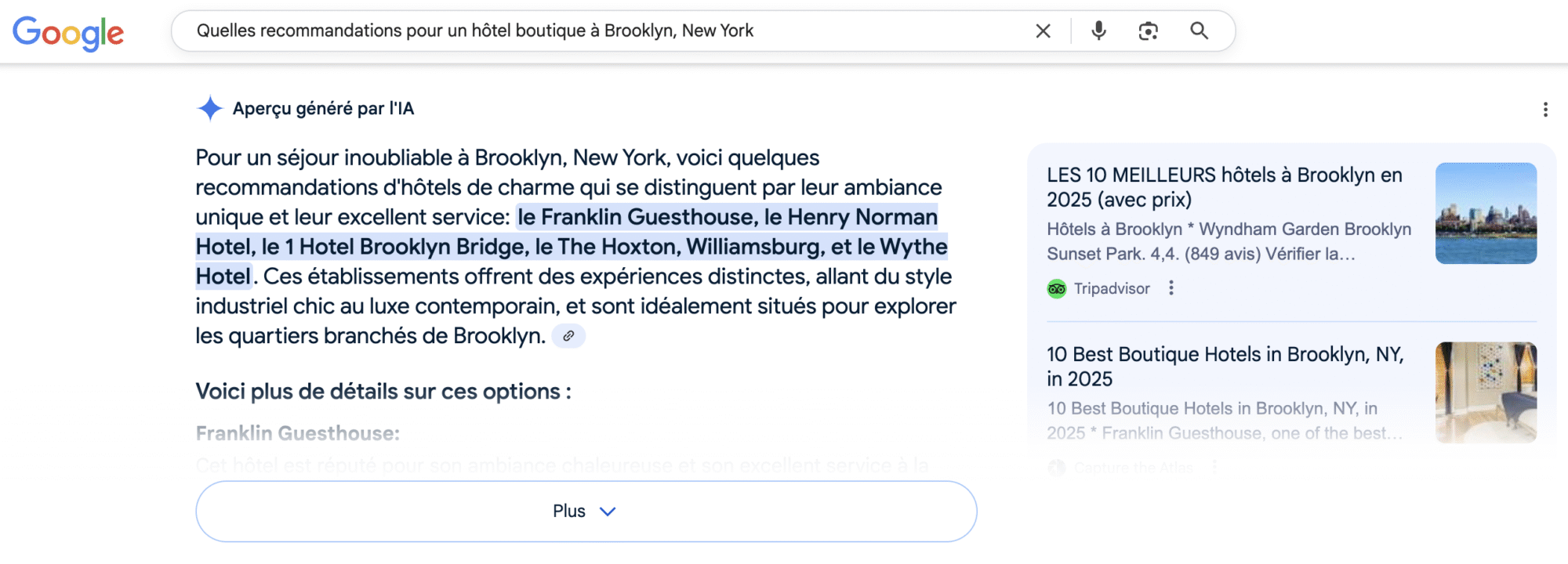The image size is (1568, 564).
Task: Click the source link chip icon
Action: [568, 336]
